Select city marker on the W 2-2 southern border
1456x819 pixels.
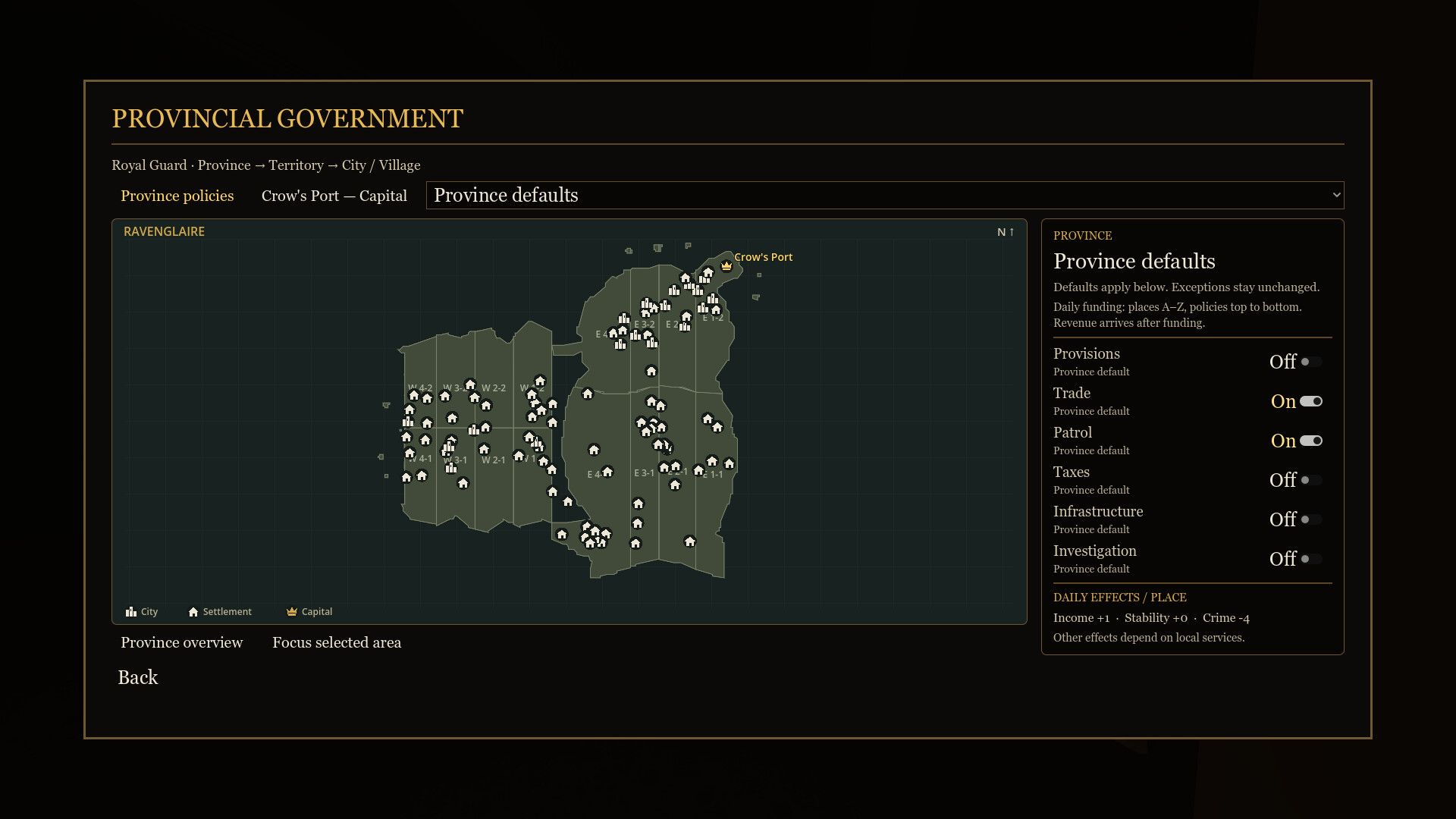(x=474, y=430)
